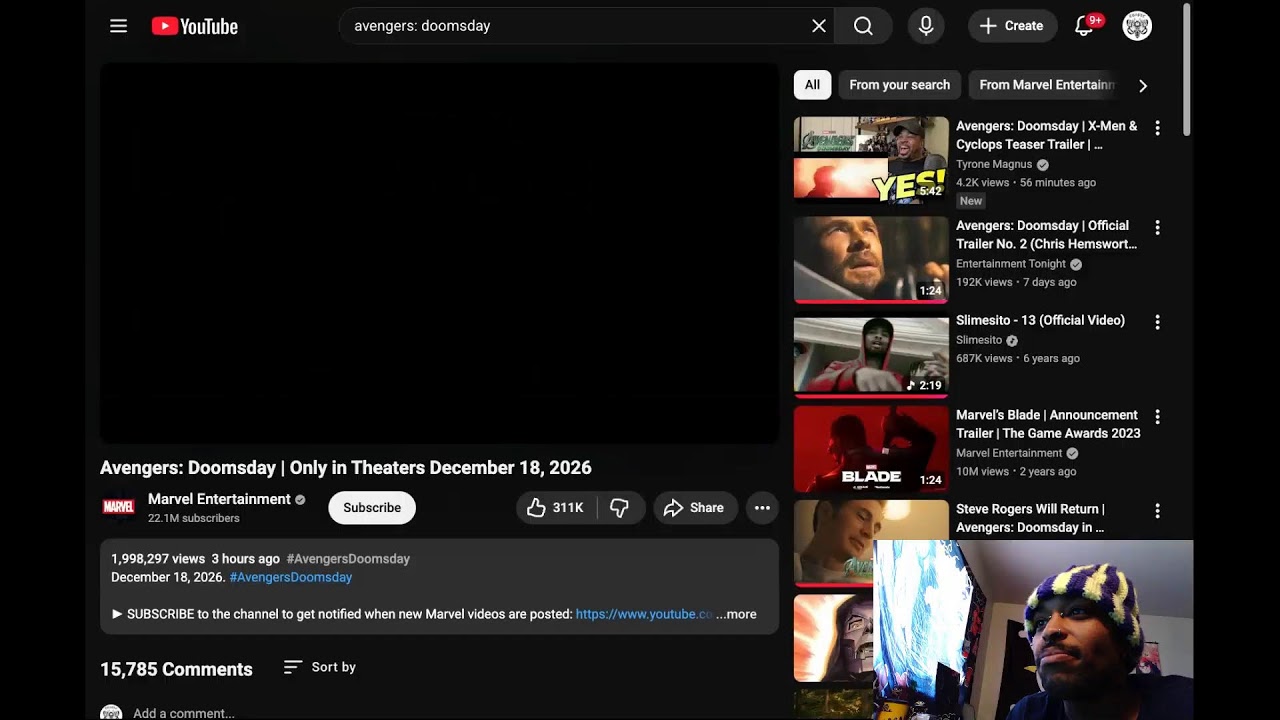The image size is (1280, 720).
Task: Open the notifications bell
Action: pos(1085,26)
